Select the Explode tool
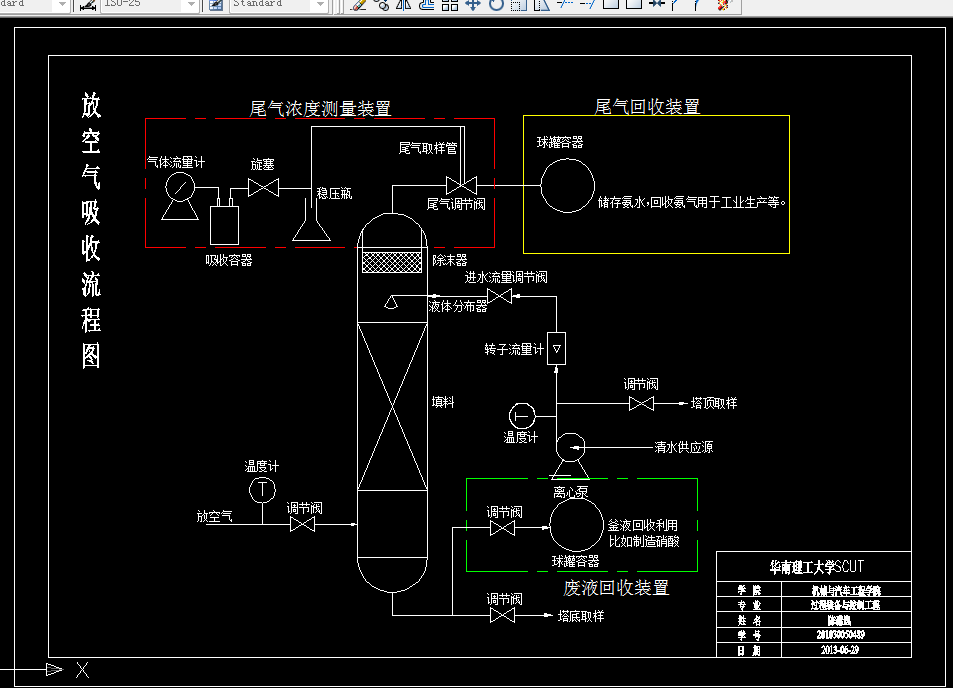The image size is (953, 688). click(x=721, y=6)
